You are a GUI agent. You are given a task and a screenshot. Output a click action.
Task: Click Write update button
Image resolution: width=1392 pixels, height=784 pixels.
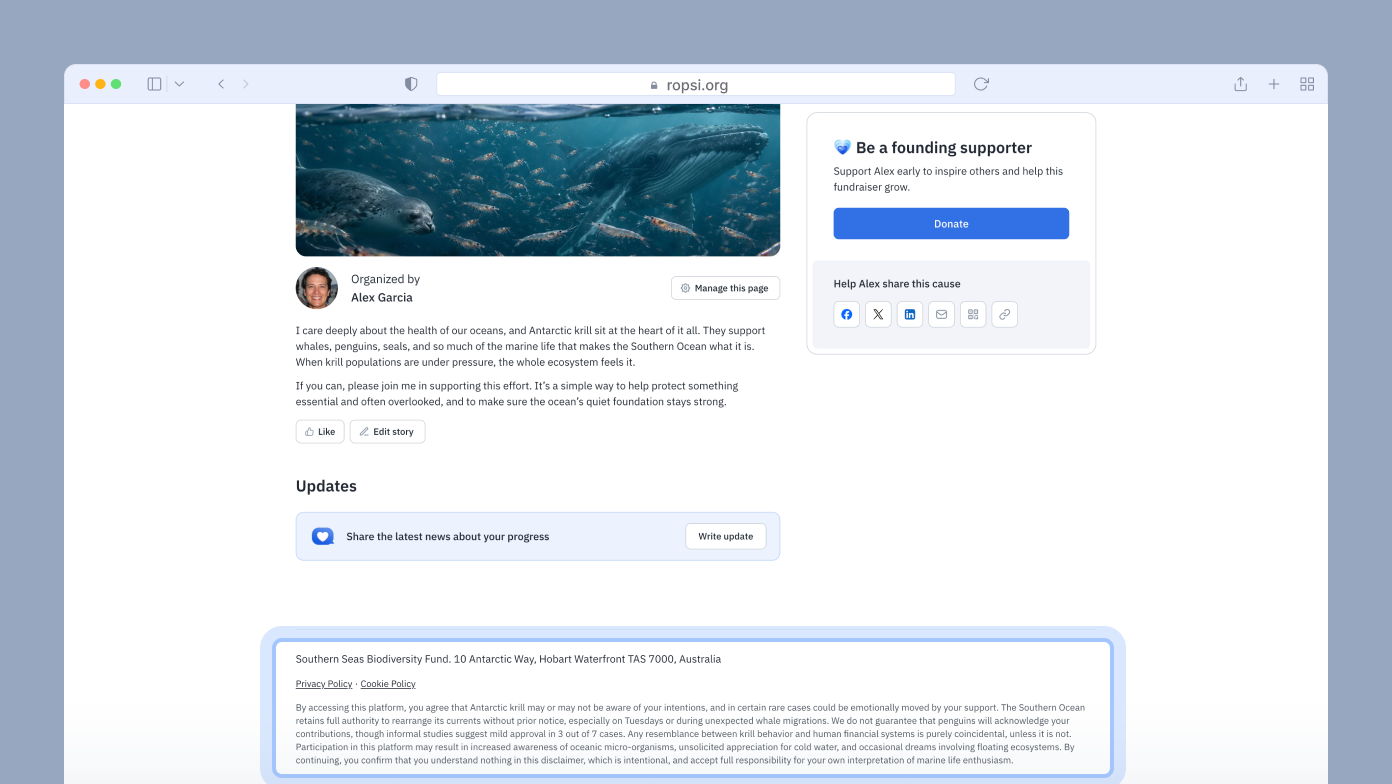(x=726, y=536)
